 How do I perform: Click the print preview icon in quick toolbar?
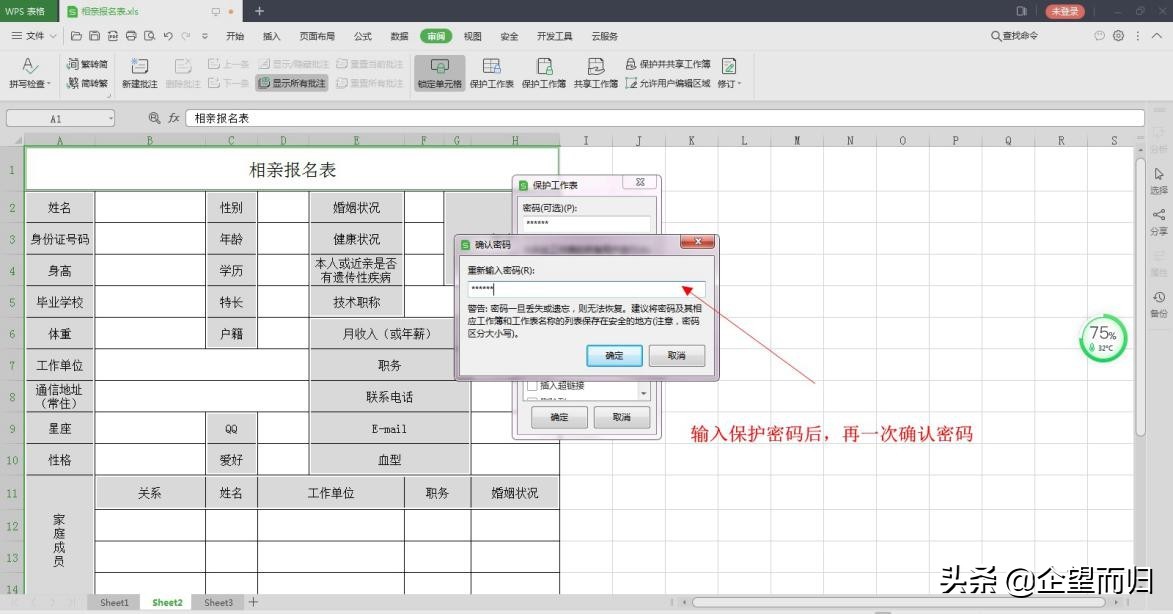point(150,36)
